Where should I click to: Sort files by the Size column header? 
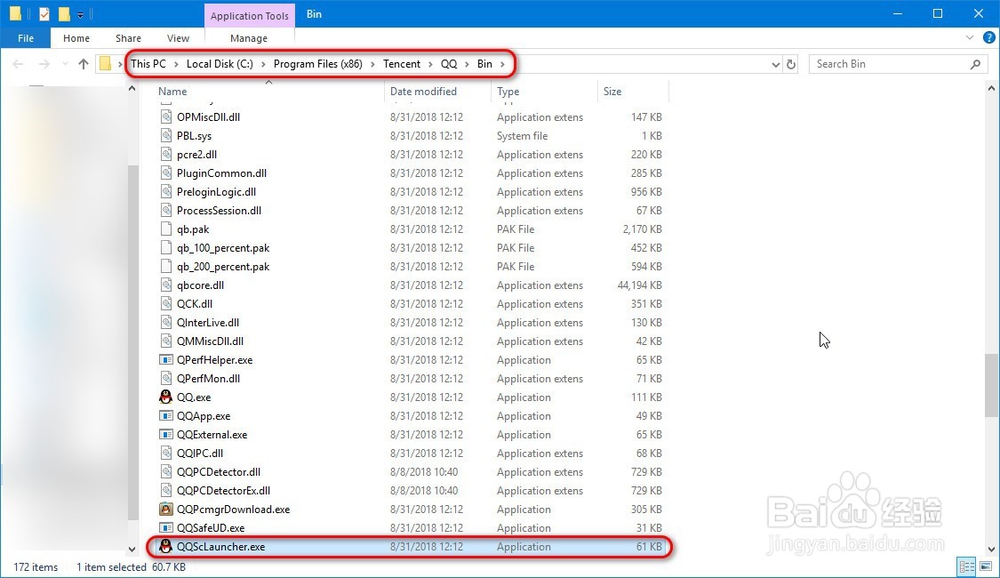coord(613,91)
